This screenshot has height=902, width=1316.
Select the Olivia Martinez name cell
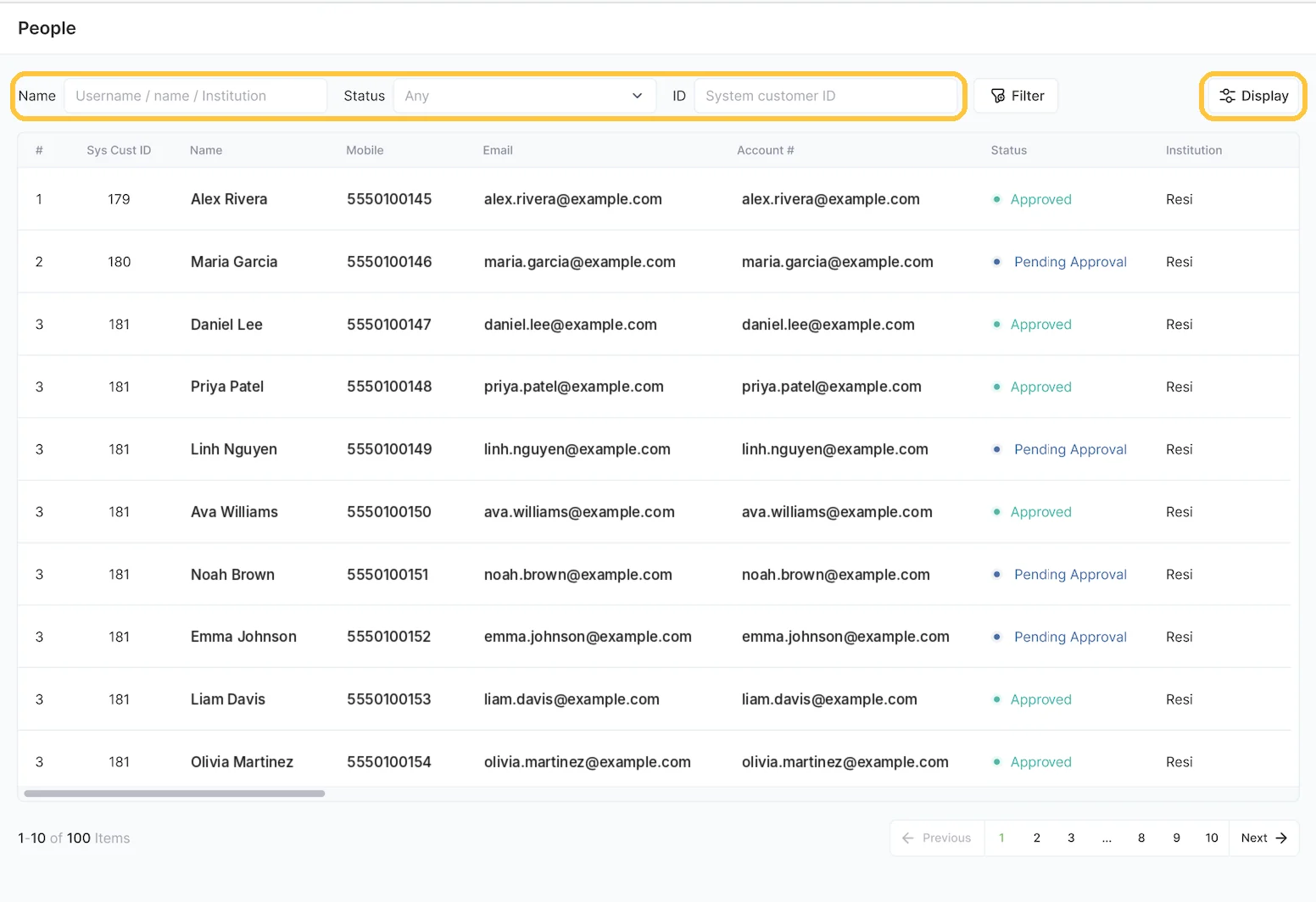[242, 762]
